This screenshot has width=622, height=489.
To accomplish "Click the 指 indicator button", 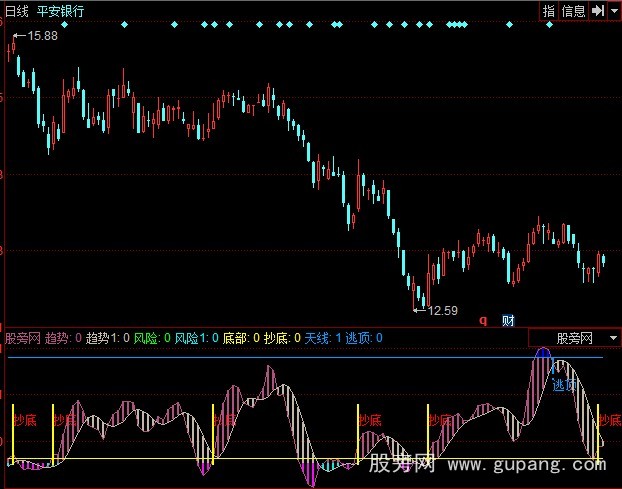I will (548, 10).
